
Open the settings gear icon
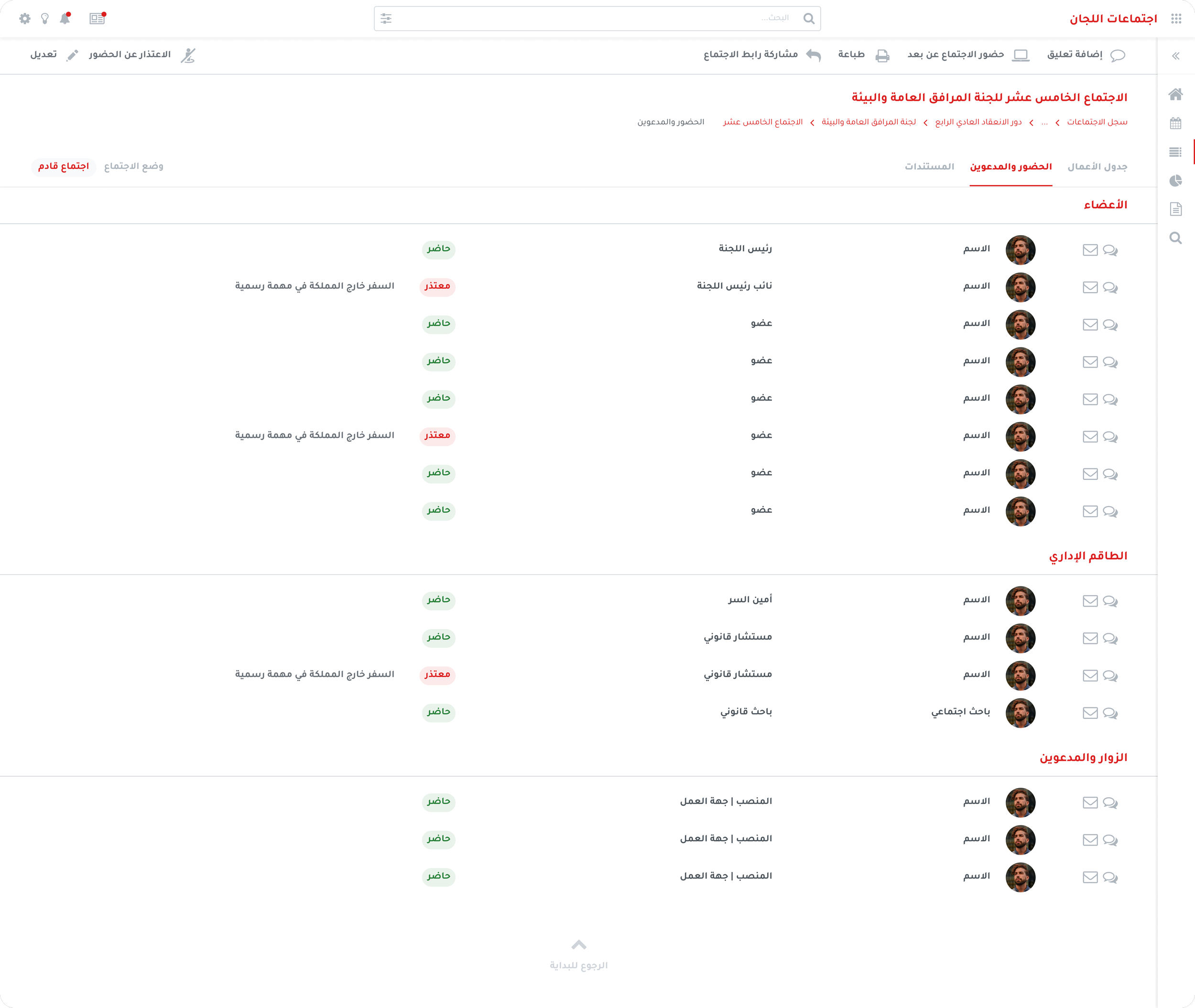pos(24,19)
